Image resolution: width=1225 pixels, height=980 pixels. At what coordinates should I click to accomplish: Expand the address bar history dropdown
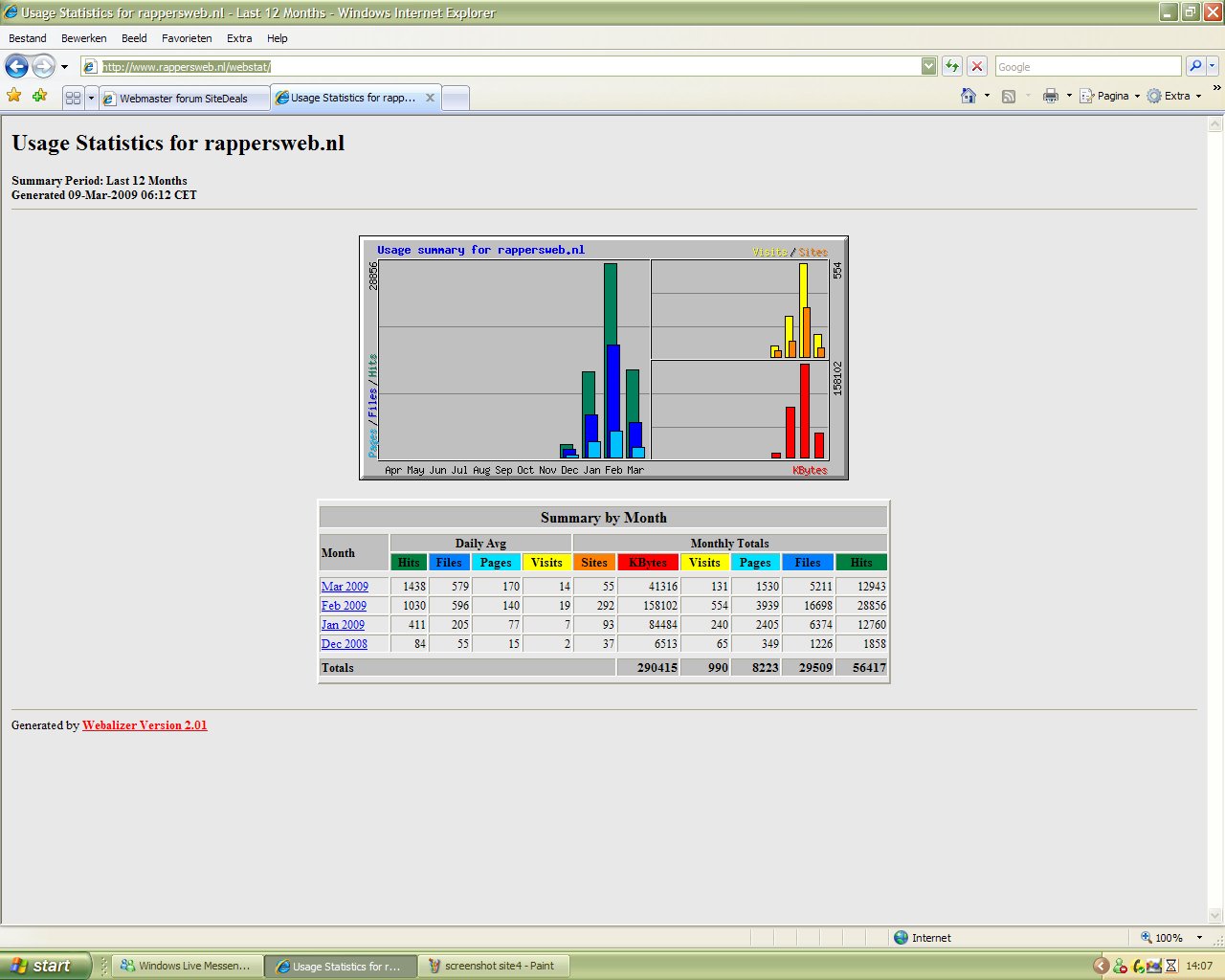pos(929,66)
